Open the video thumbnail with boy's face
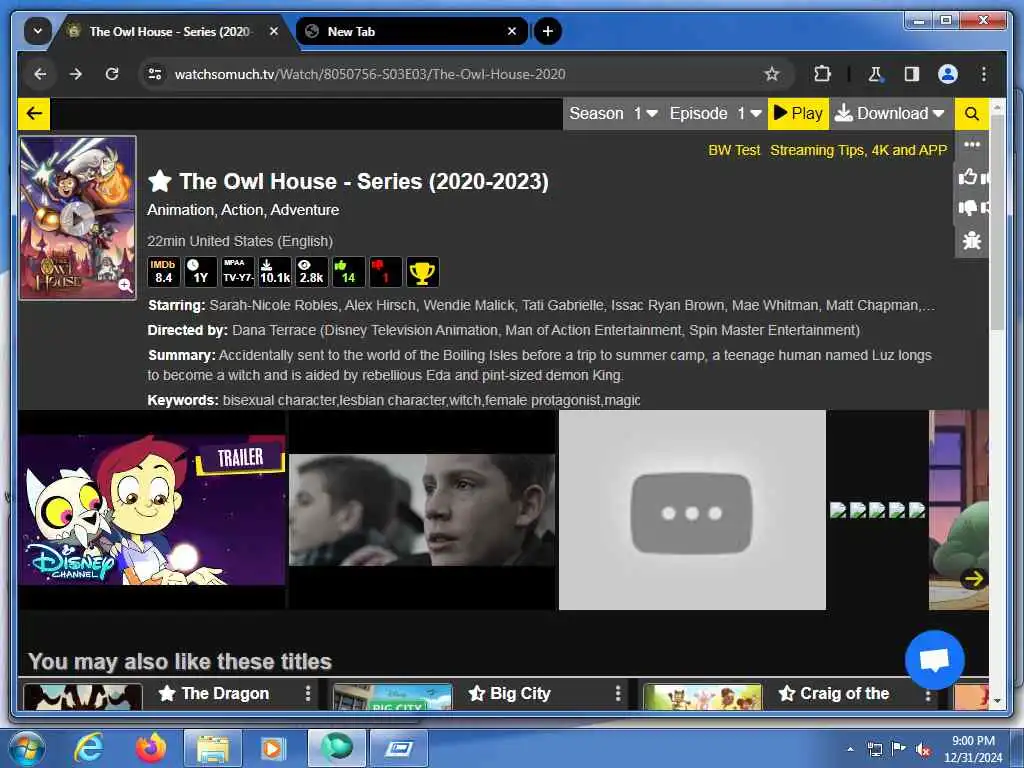The image size is (1024, 768). tap(422, 509)
